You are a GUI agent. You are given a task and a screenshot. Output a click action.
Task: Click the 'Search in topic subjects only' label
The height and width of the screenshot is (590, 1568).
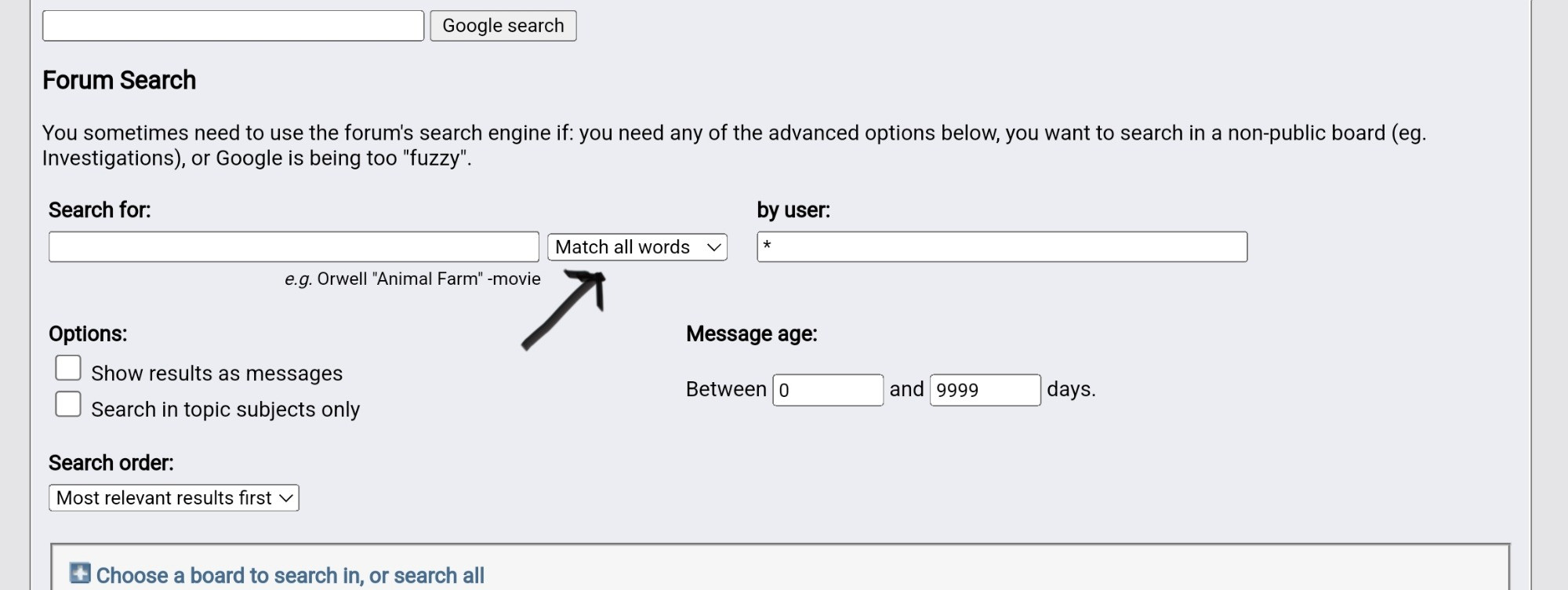click(226, 410)
